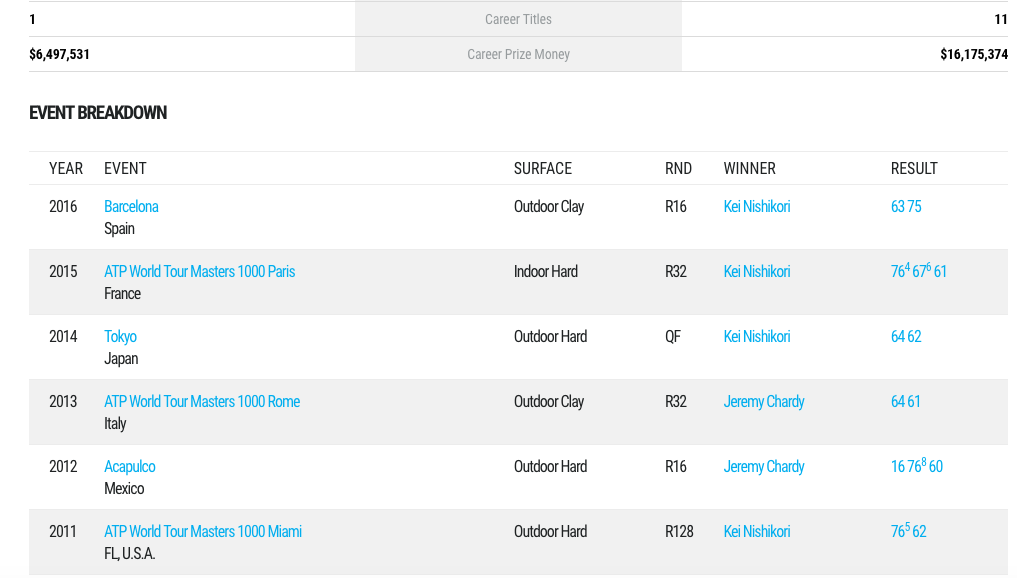
Task: Open the 64 61 Rome result
Action: point(905,401)
